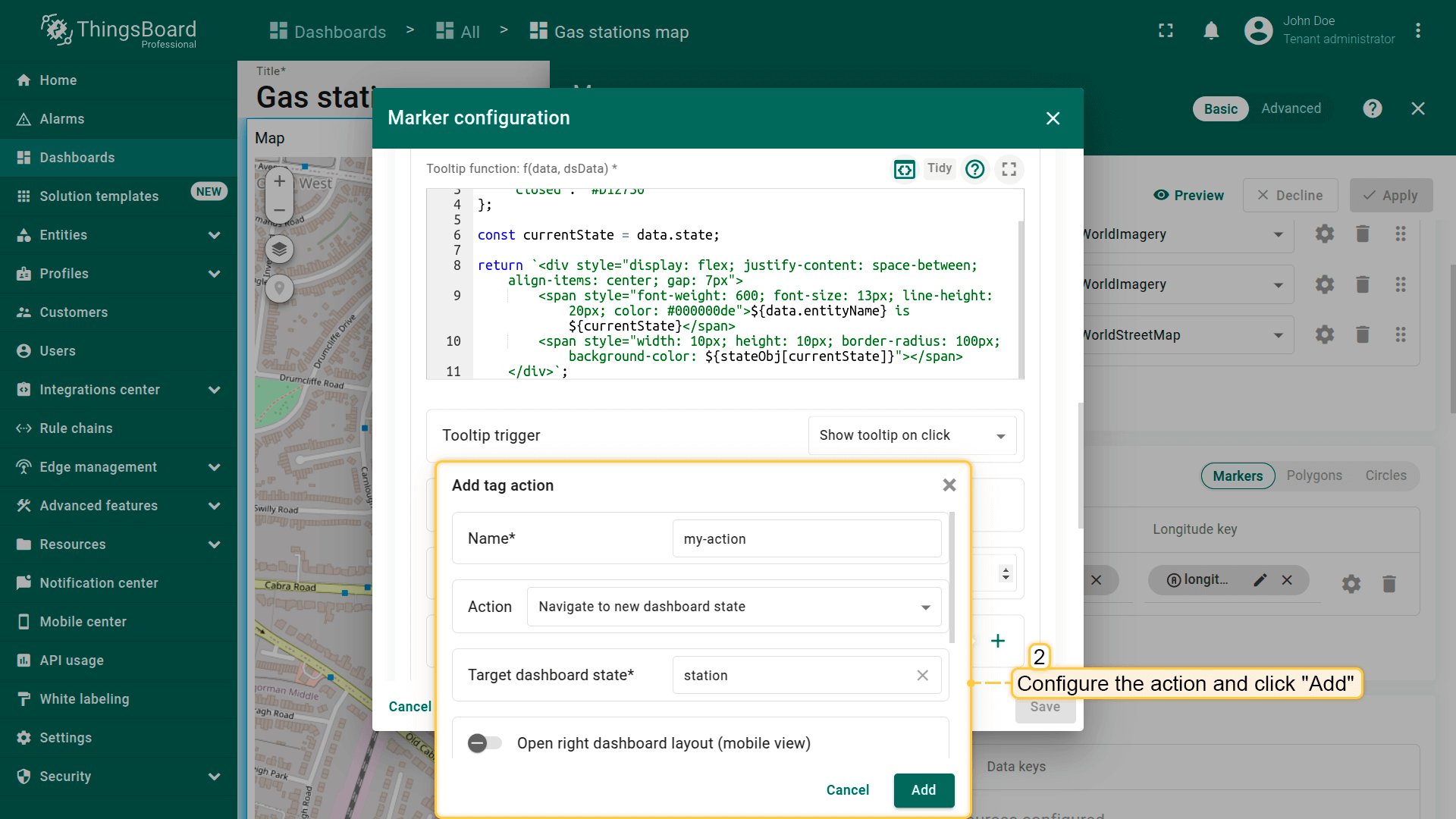Image resolution: width=1456 pixels, height=819 pixels.
Task: Expand the code editor to fullscreen
Action: (x=1009, y=169)
